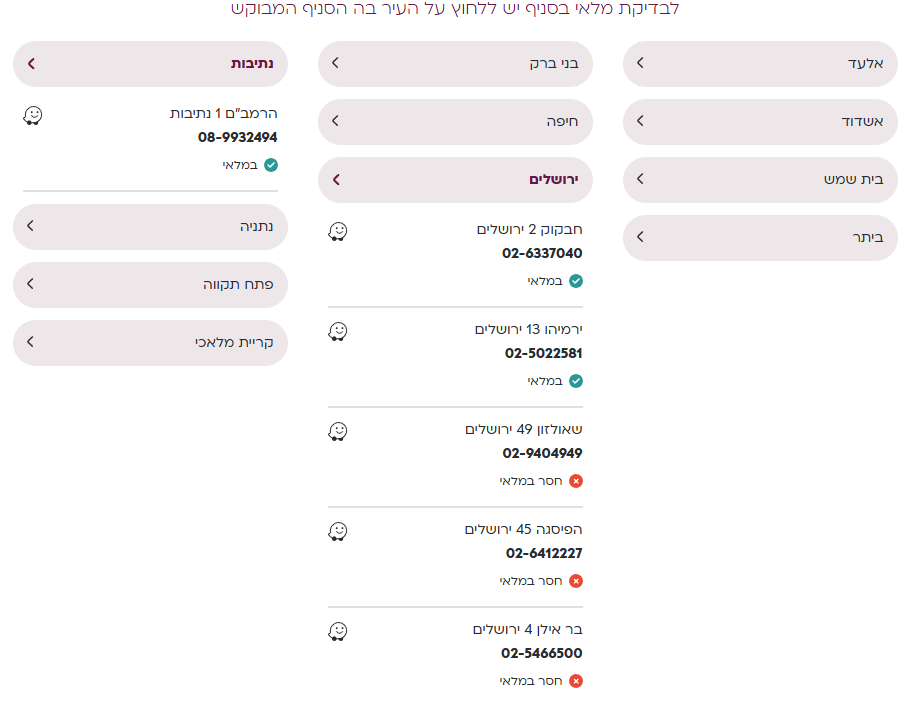Open Waze navigation for הרמב"ם 1 נתיבות
This screenshot has height=703, width=919.
[33, 115]
